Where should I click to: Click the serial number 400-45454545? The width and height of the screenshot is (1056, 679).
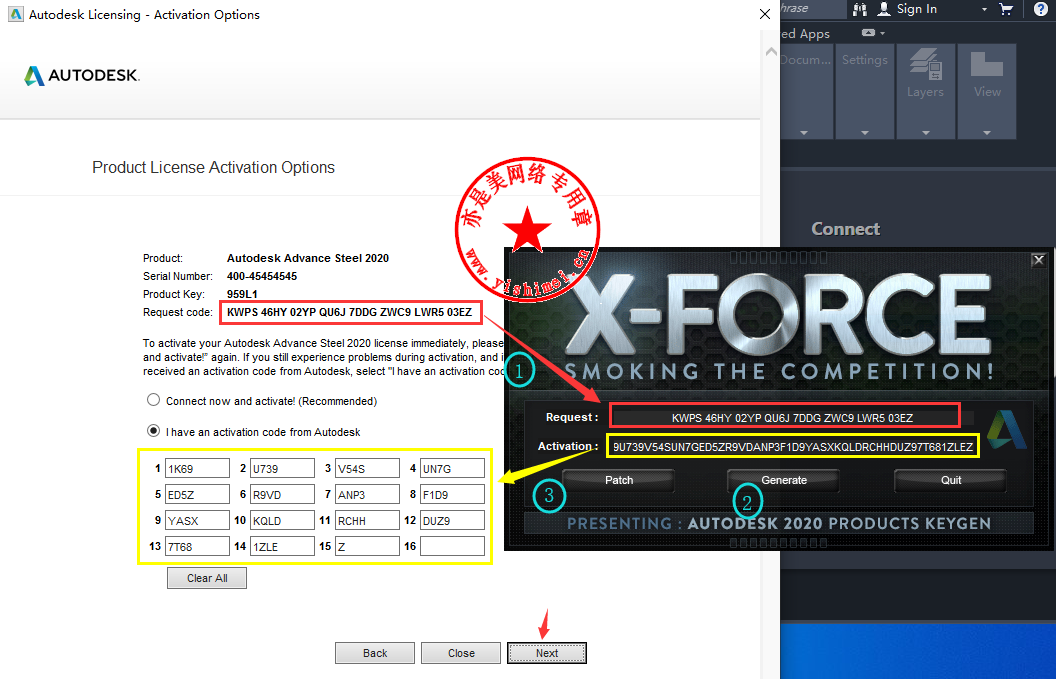pos(262,276)
